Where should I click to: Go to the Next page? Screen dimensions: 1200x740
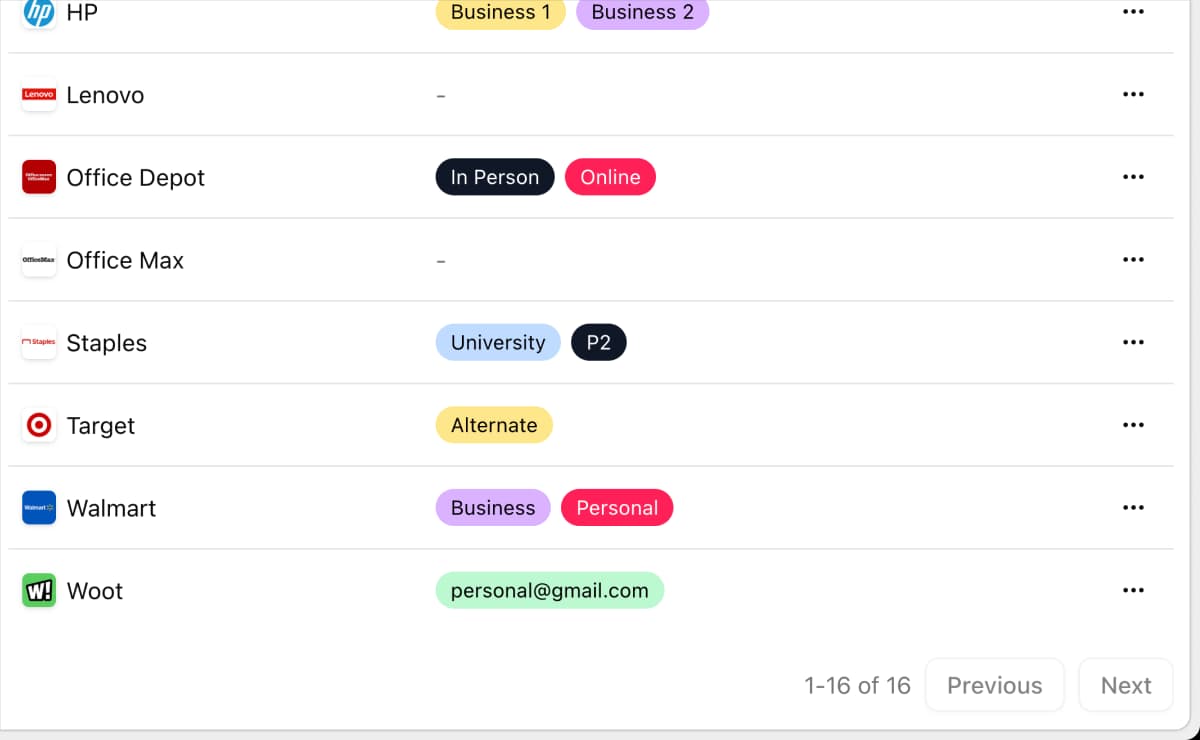point(1125,685)
